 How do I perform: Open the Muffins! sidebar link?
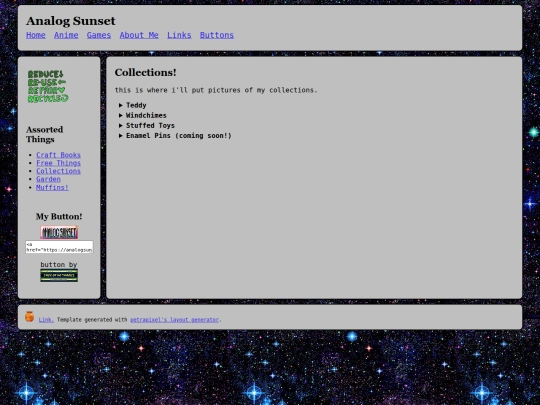point(52,187)
